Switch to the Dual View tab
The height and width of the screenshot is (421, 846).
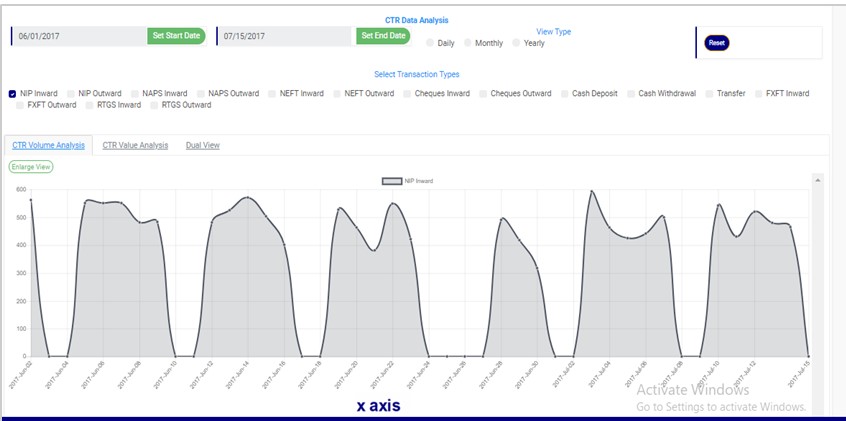pos(203,145)
